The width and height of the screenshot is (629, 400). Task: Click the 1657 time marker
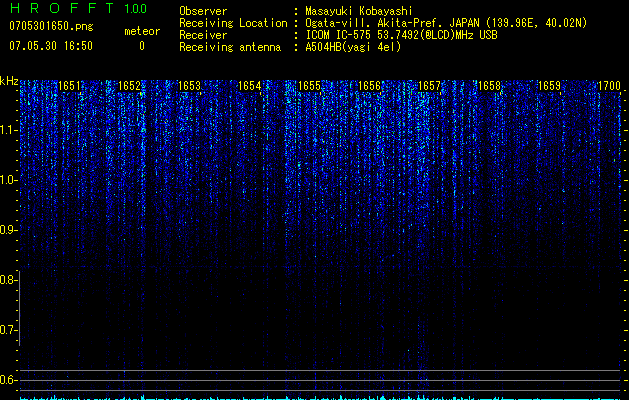click(x=429, y=86)
